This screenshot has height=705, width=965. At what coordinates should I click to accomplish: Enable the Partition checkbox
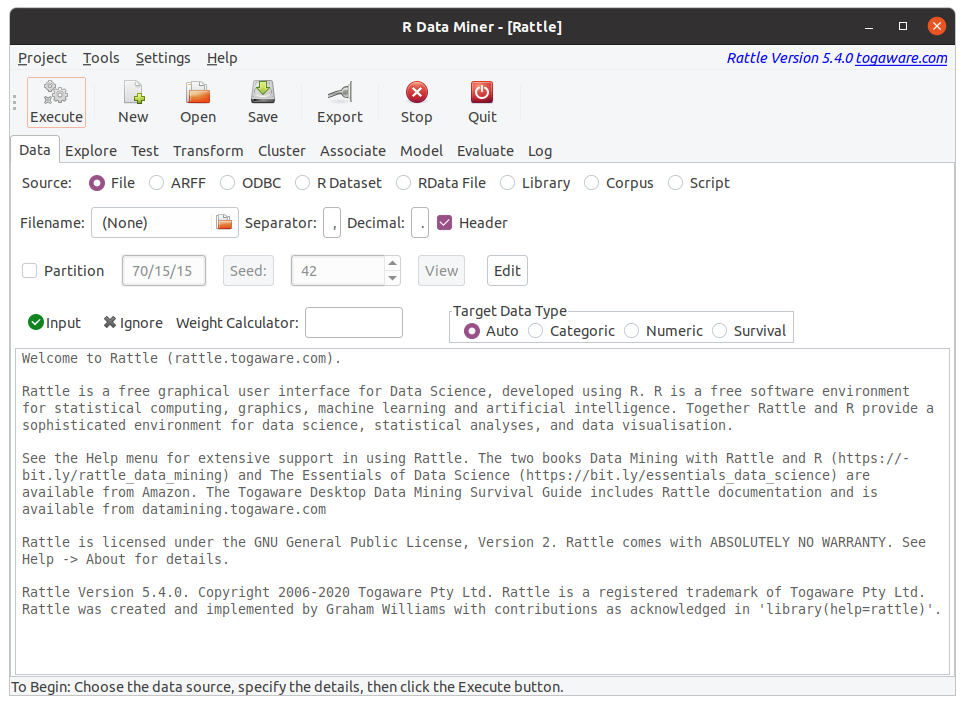tap(30, 271)
